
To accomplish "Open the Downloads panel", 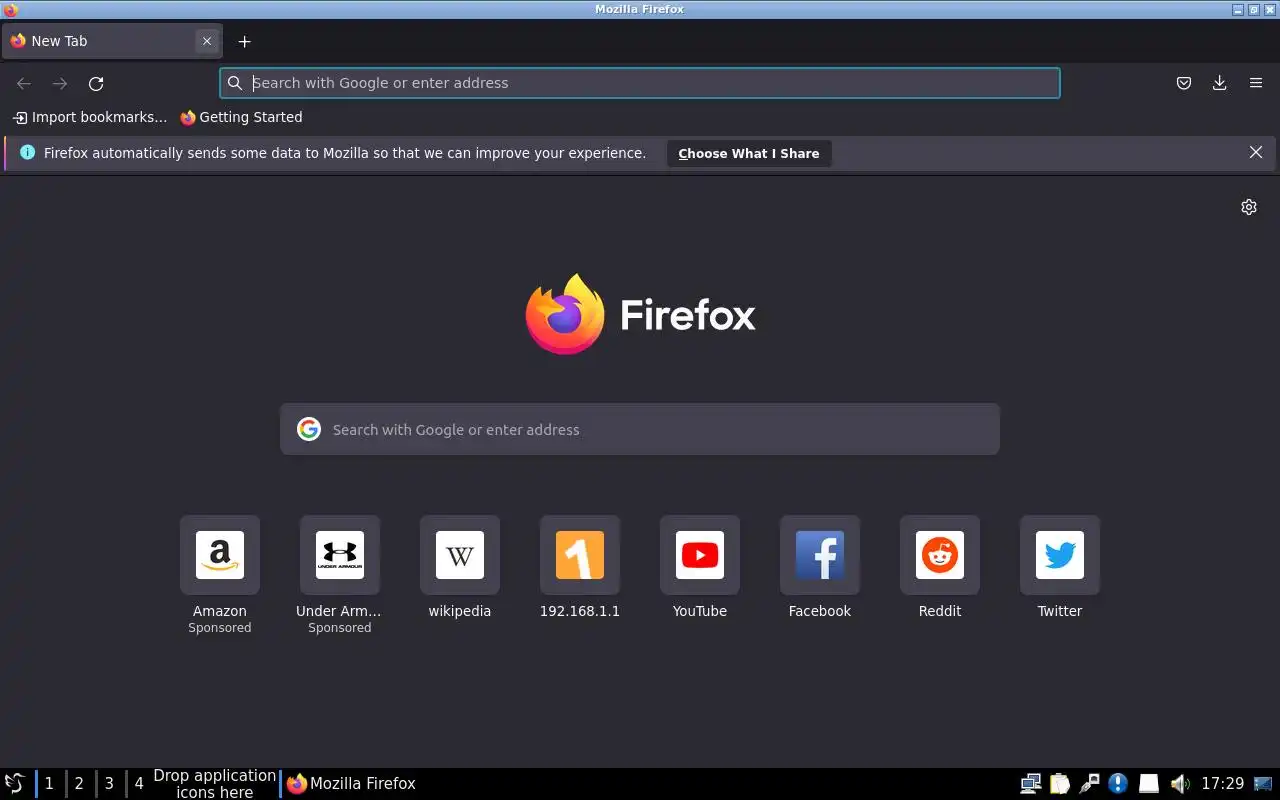I will [1219, 83].
